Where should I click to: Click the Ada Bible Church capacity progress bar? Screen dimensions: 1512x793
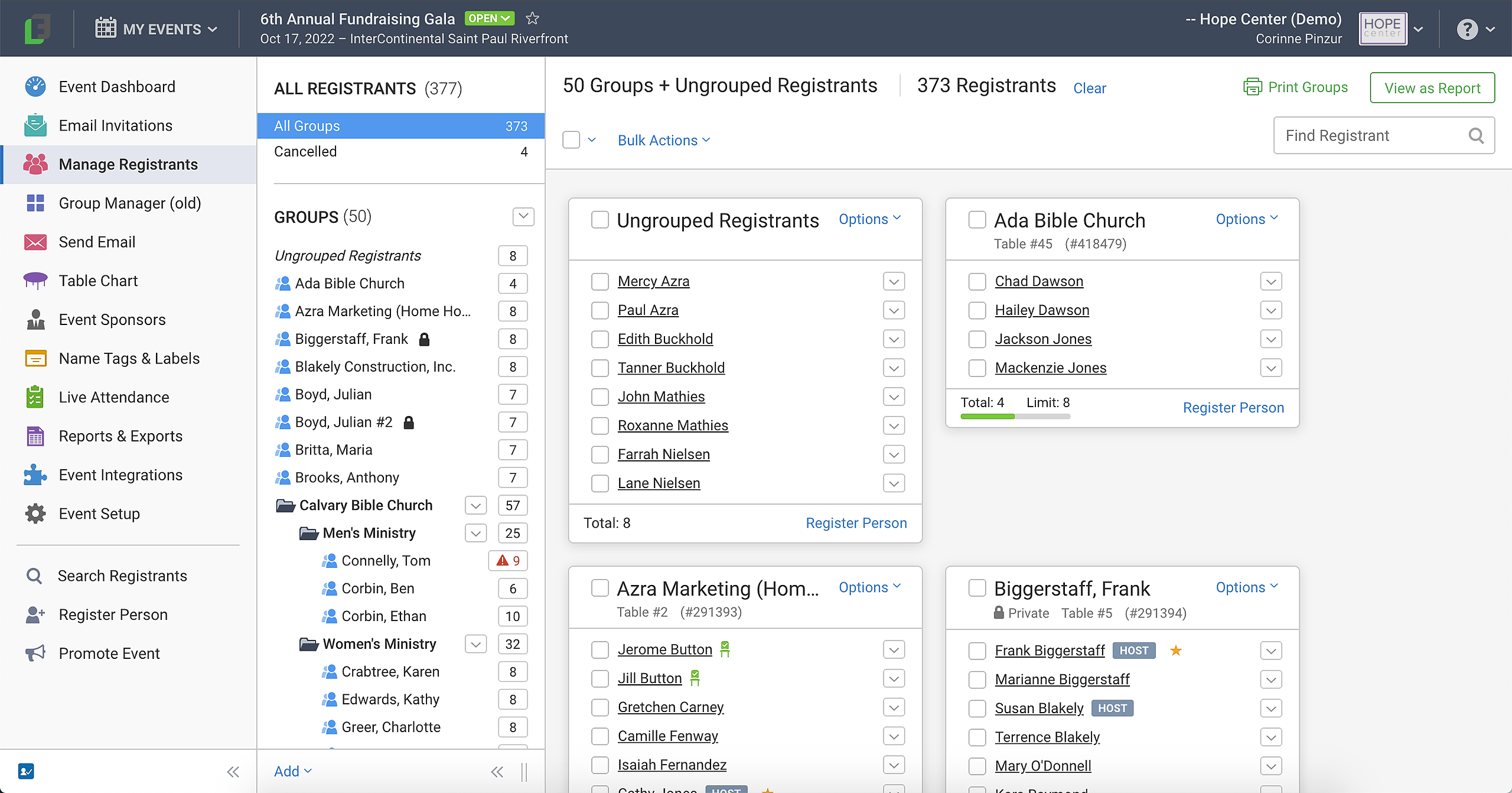click(x=1015, y=417)
